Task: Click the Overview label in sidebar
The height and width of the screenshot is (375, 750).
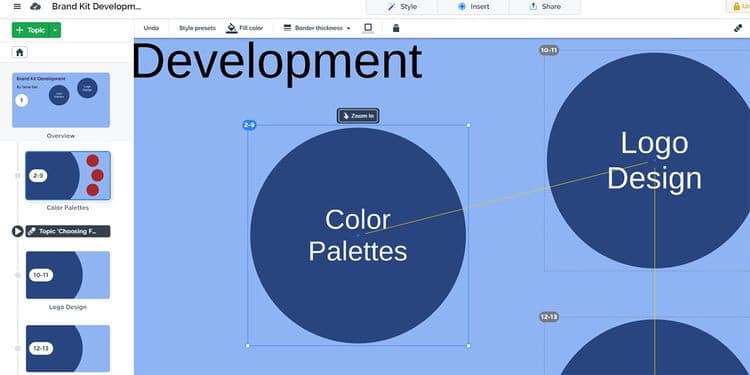Action: pos(61,136)
